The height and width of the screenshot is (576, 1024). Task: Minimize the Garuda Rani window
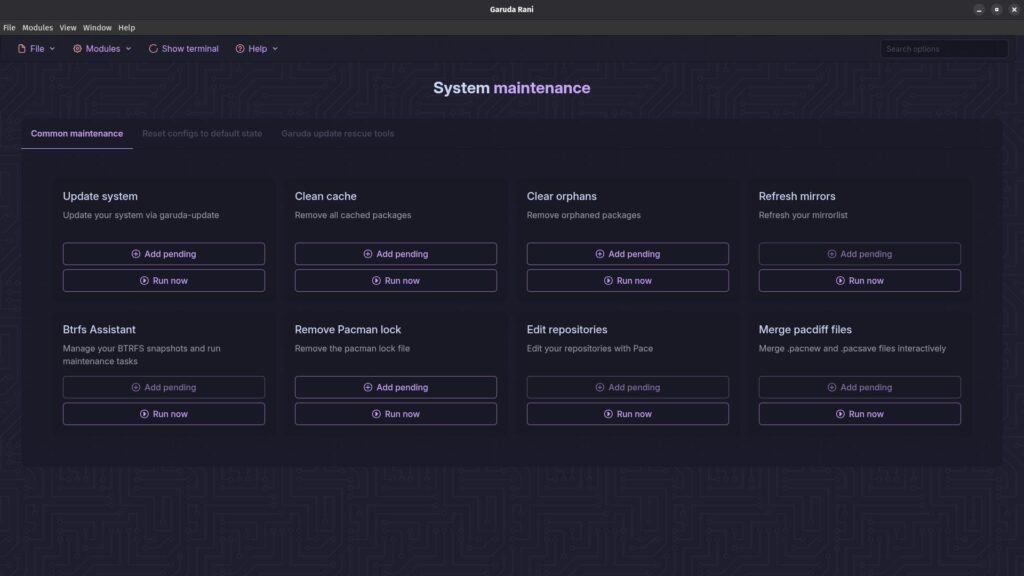tap(979, 10)
